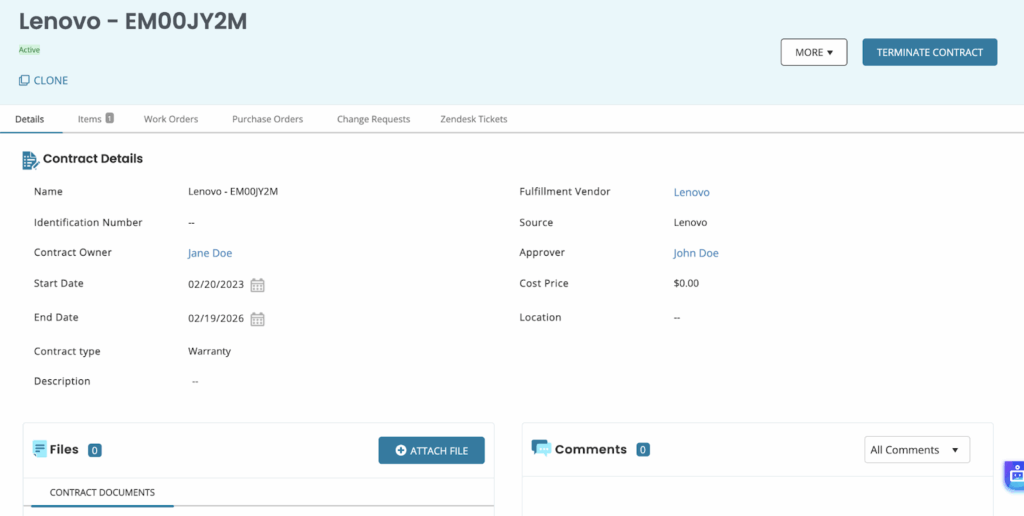Click the Description label

point(62,381)
